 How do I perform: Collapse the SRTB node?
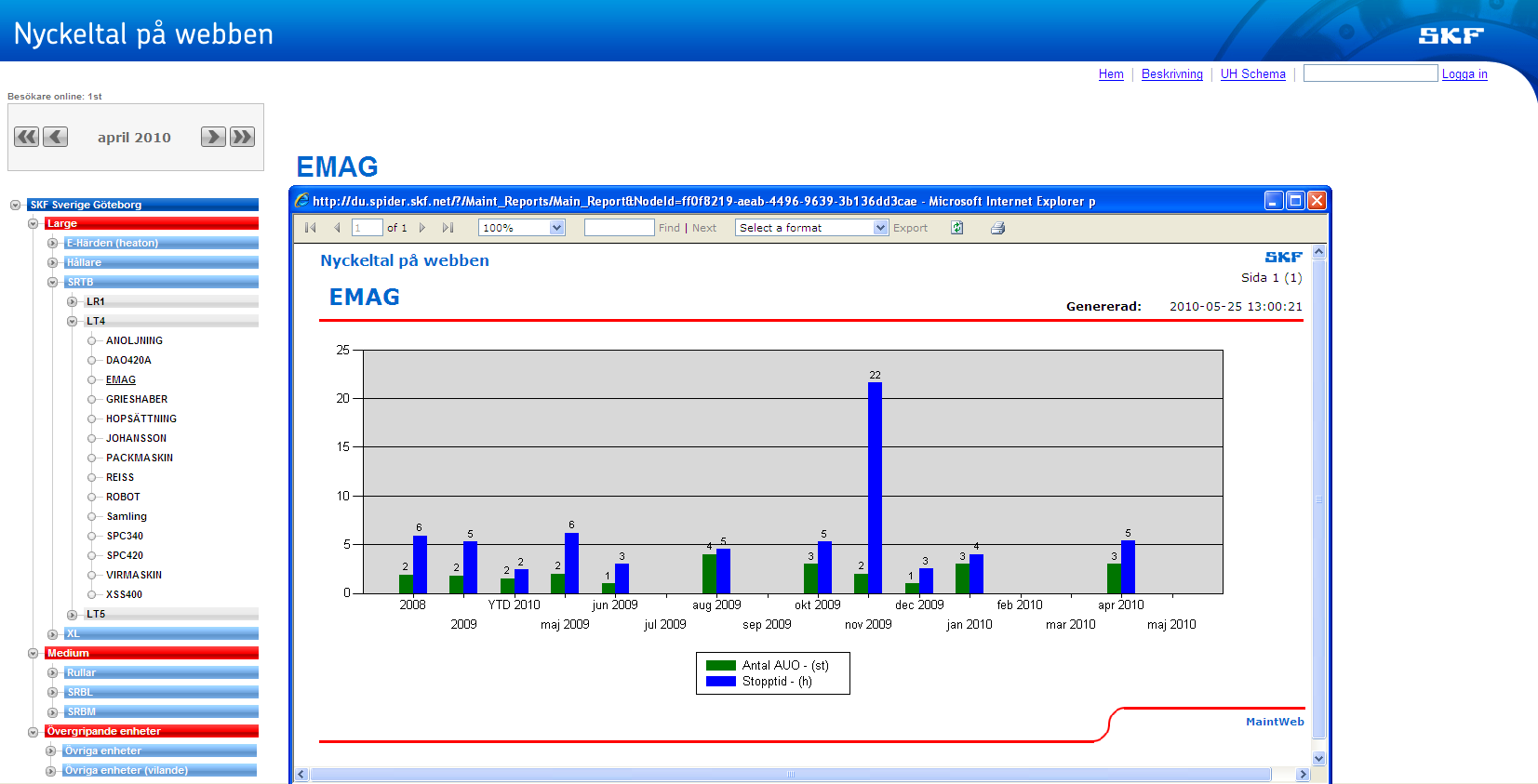point(52,283)
